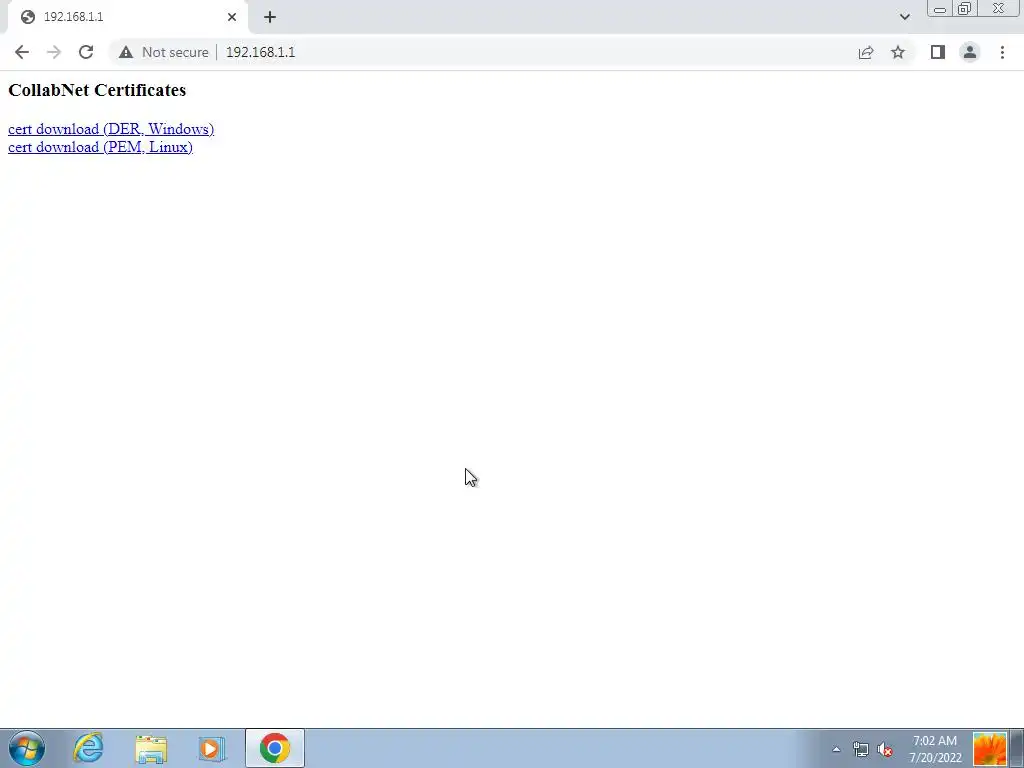Close the Chrome window

click(999, 9)
